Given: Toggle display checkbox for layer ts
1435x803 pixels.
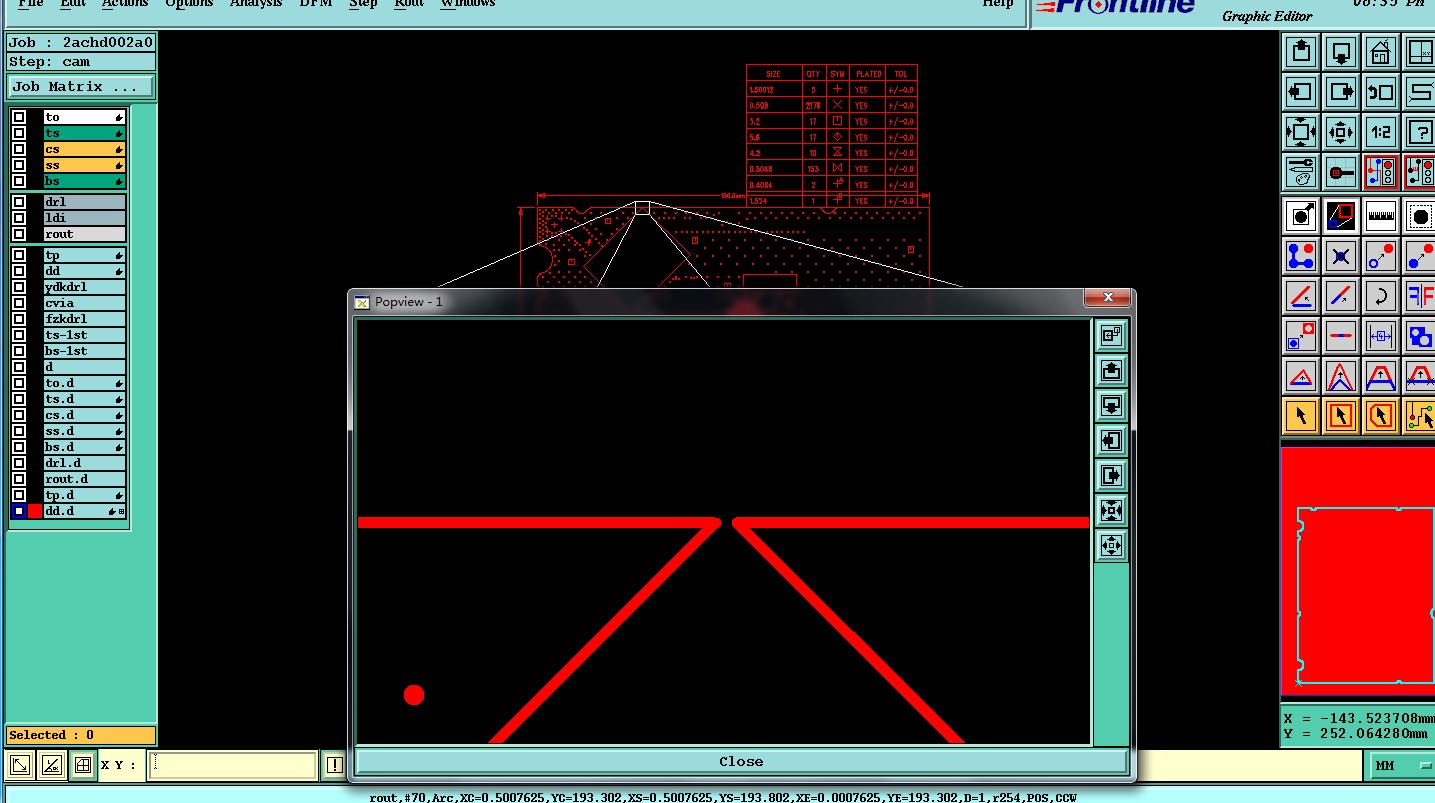Looking at the screenshot, I should pyautogui.click(x=19, y=133).
